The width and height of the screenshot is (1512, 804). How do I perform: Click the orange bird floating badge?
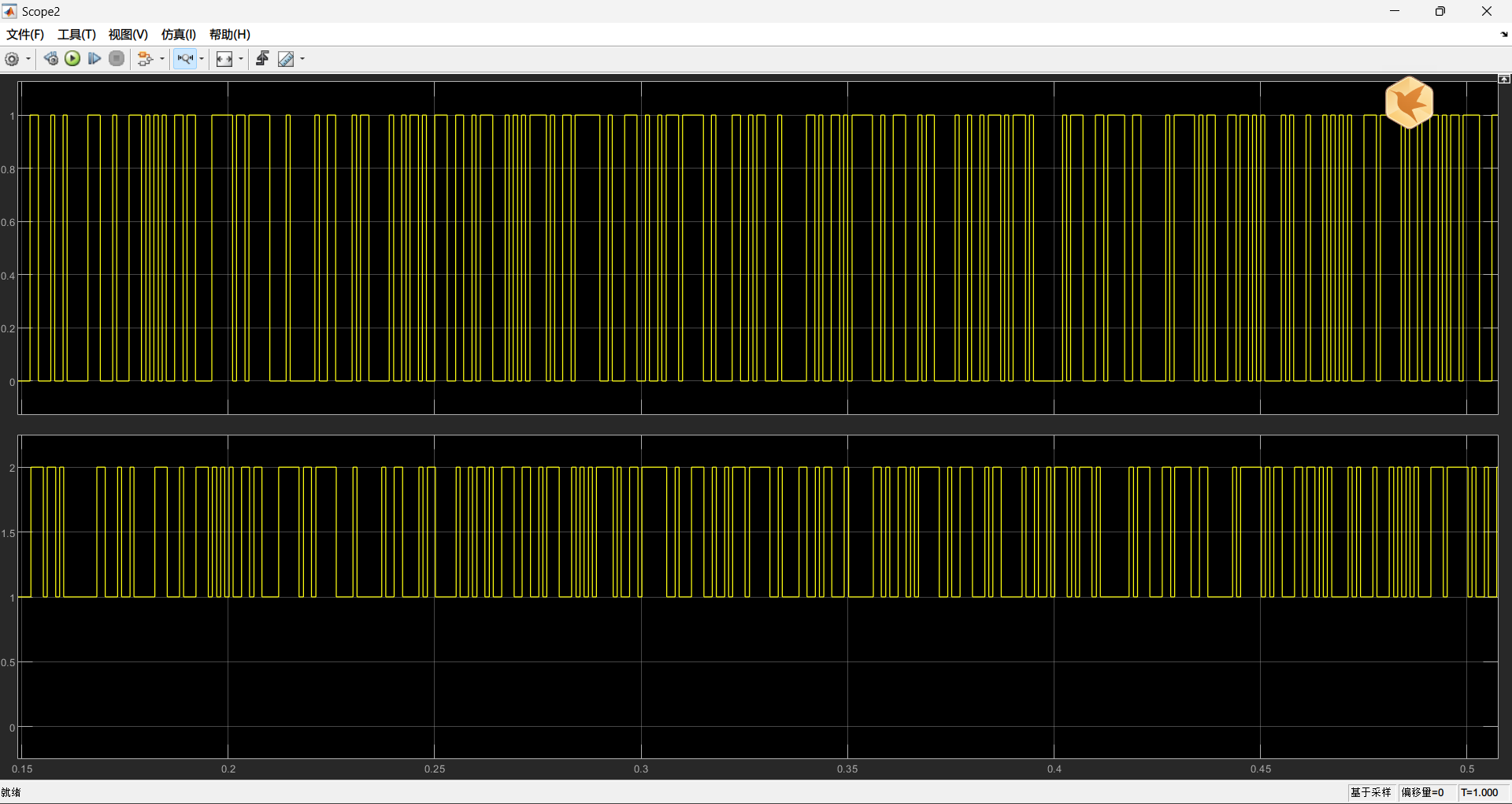pyautogui.click(x=1409, y=102)
